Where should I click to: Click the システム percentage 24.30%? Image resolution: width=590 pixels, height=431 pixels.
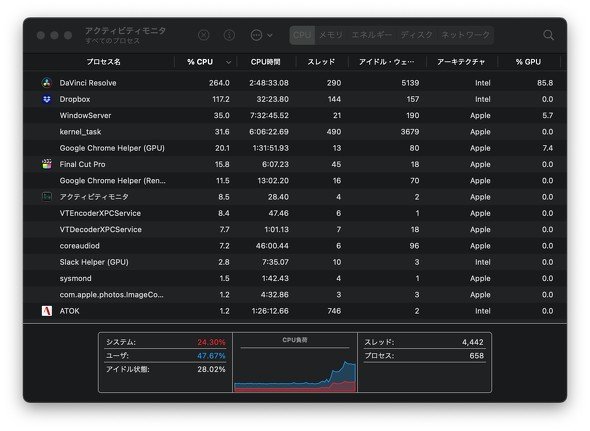click(x=211, y=342)
